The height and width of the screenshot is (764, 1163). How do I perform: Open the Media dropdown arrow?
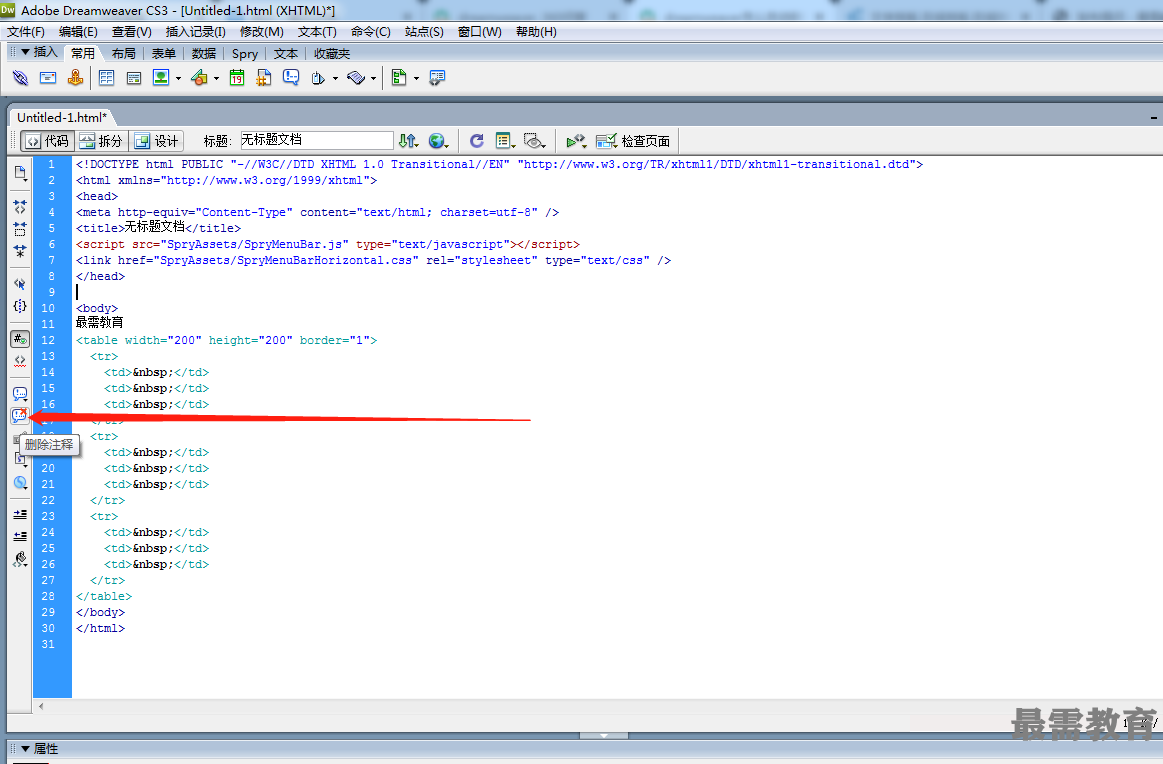[217, 78]
